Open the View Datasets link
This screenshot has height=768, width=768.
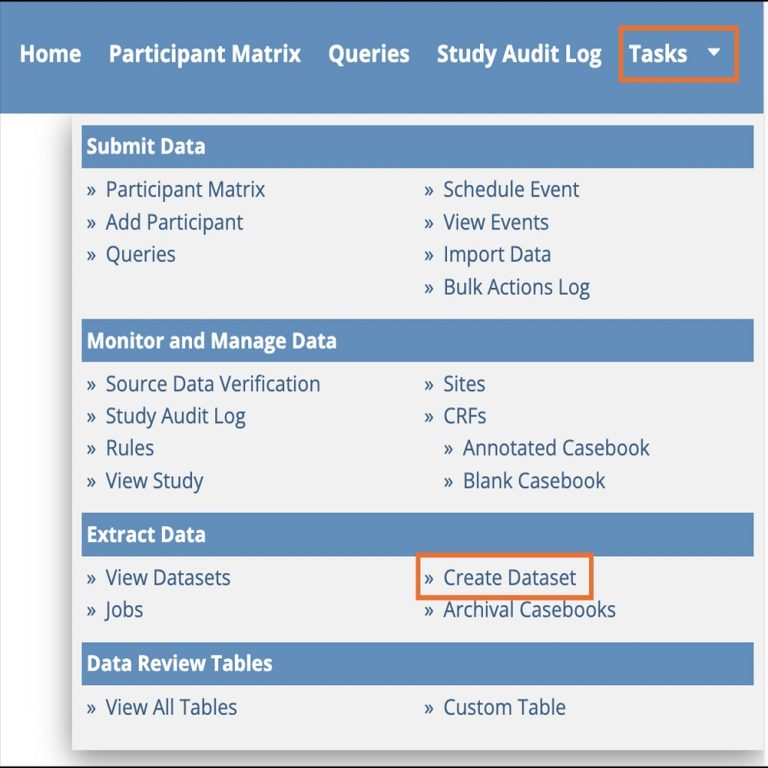(x=168, y=578)
